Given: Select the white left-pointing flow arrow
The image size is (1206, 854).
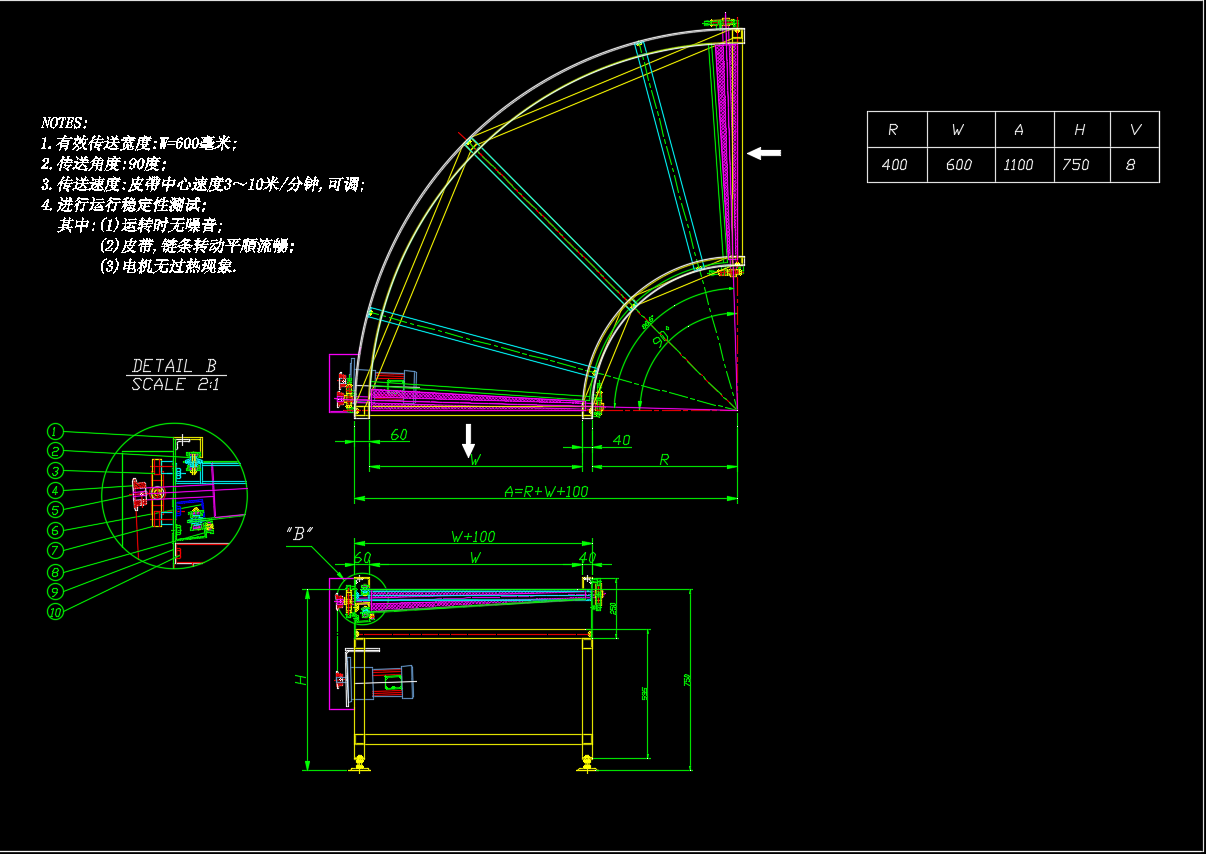Looking at the screenshot, I should click(764, 153).
